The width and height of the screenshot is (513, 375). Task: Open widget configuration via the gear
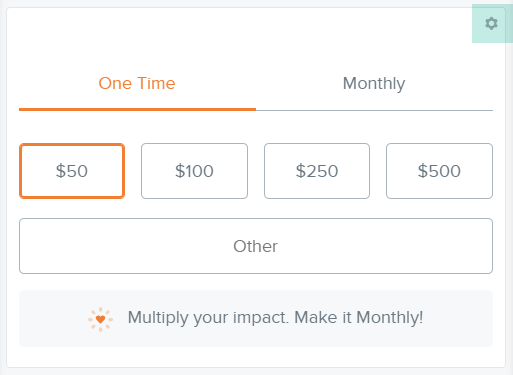(491, 24)
